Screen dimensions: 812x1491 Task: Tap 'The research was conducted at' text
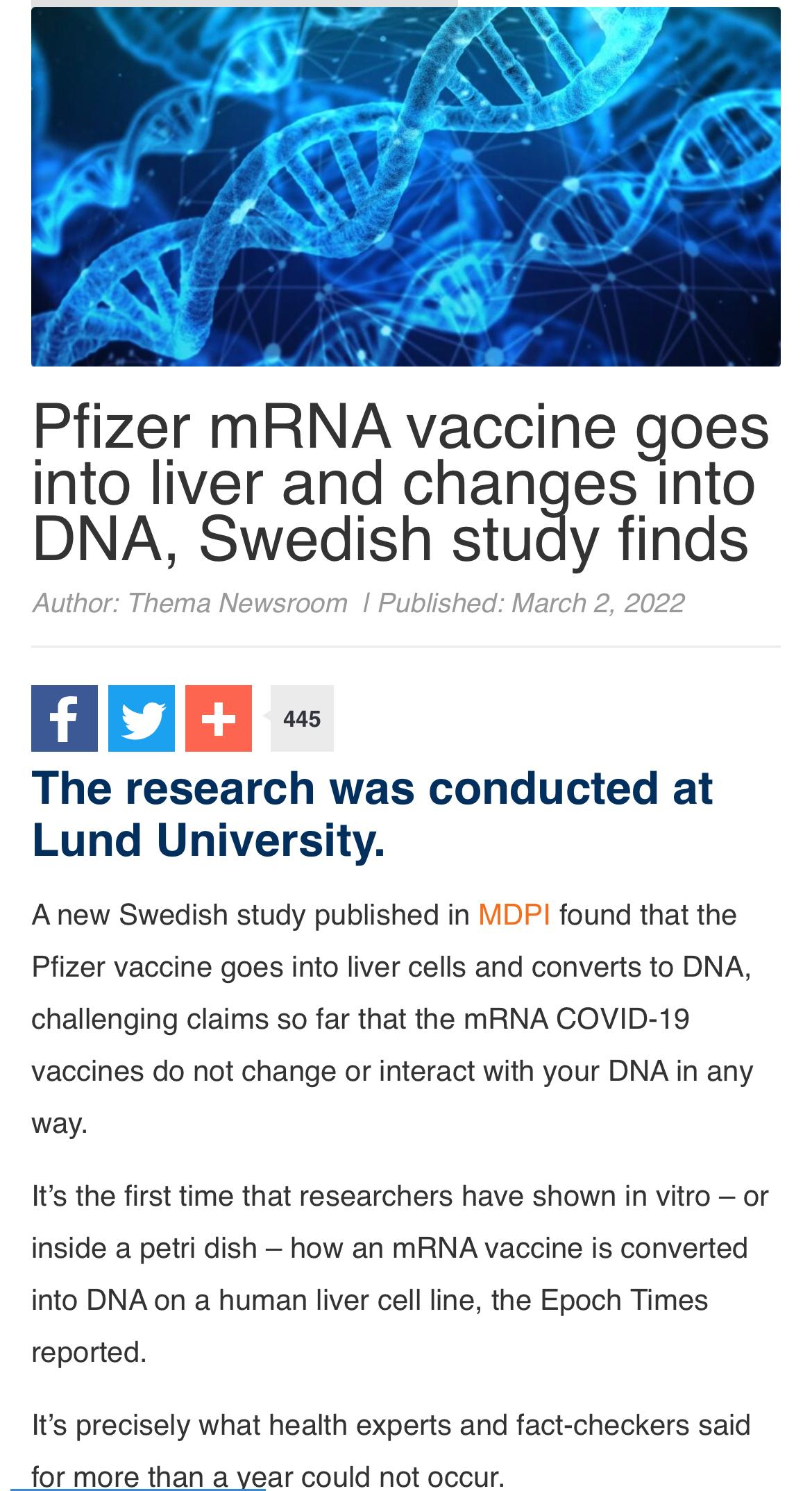coord(372,788)
